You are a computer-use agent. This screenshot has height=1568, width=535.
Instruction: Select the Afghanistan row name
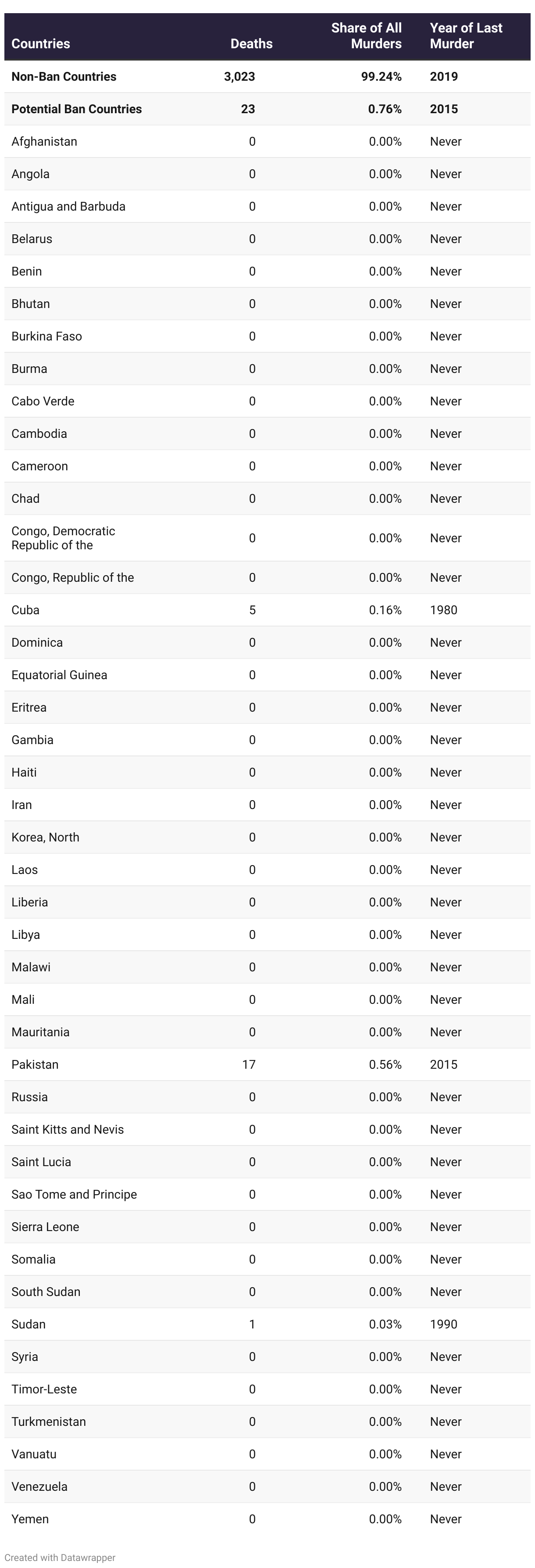[44, 141]
